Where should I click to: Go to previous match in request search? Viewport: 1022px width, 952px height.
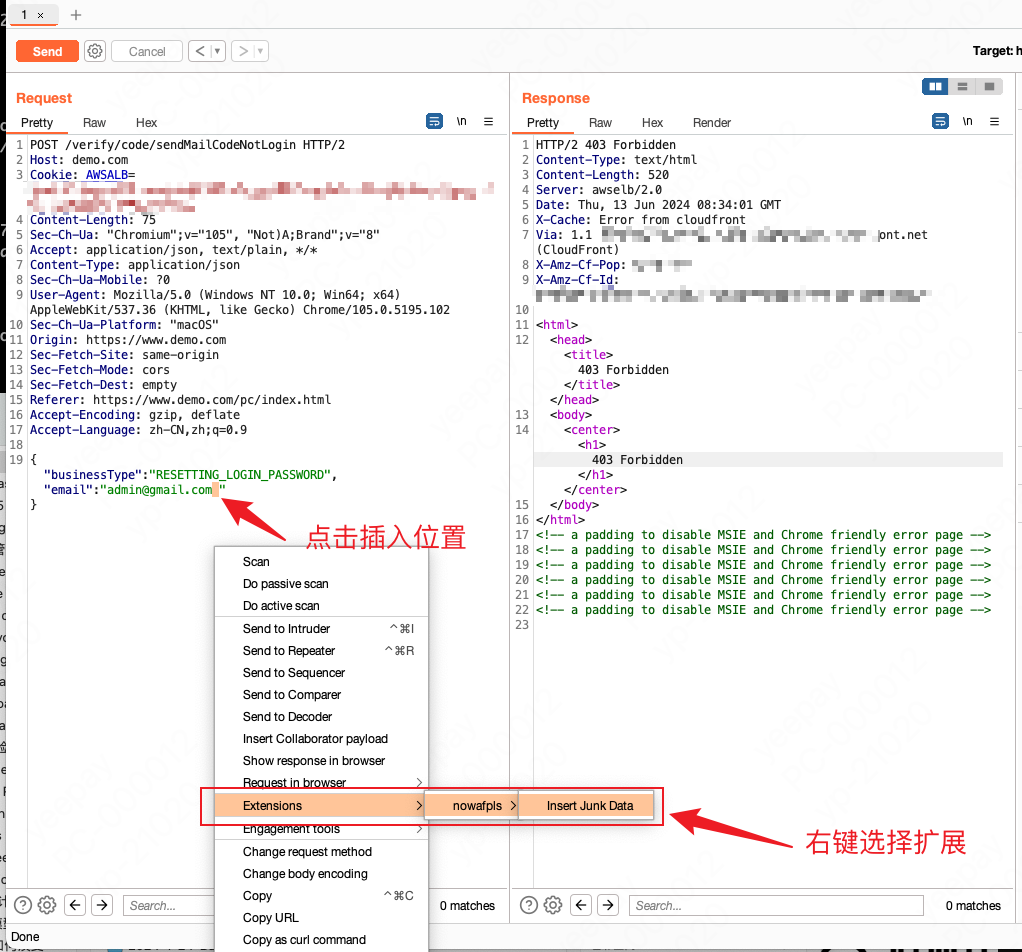(75, 905)
